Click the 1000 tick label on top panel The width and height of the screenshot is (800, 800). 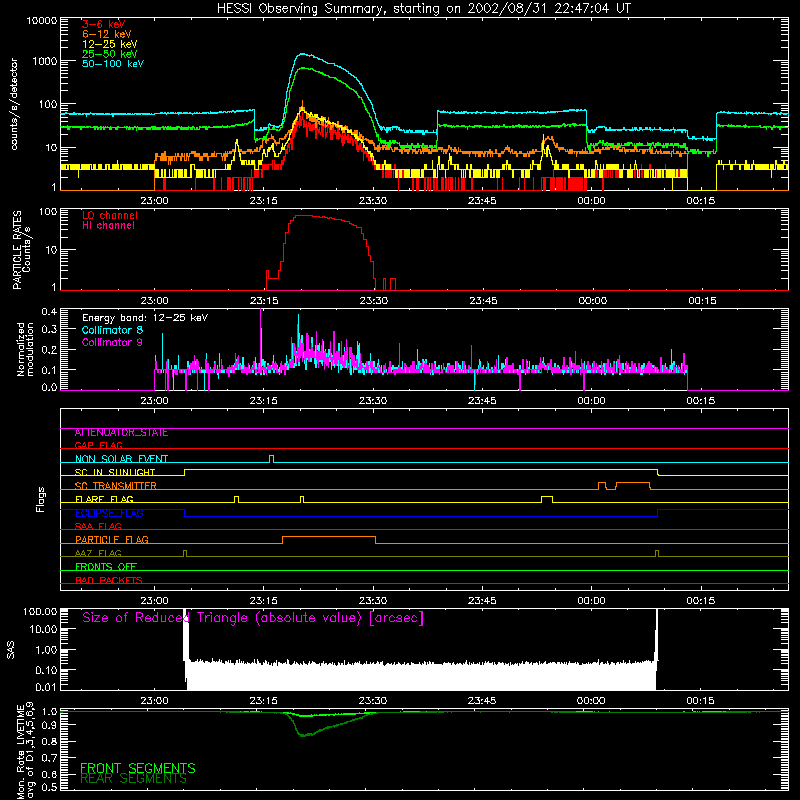click(44, 61)
